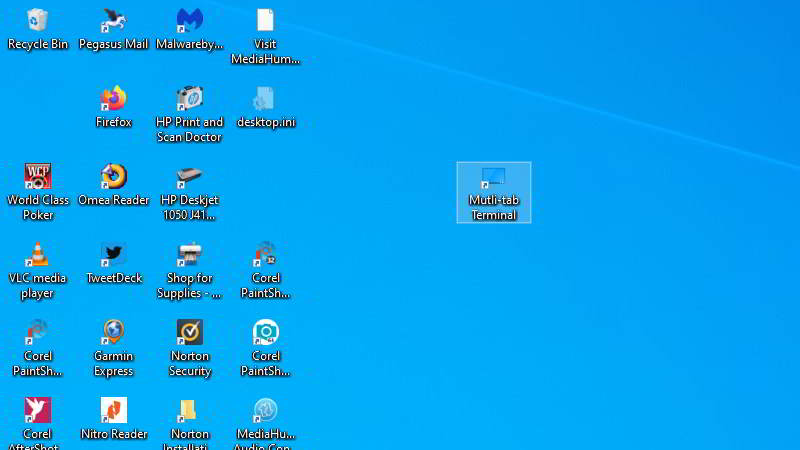800x450 pixels.
Task: Select Corel AfterShot hummingbird icon
Action: tap(37, 410)
